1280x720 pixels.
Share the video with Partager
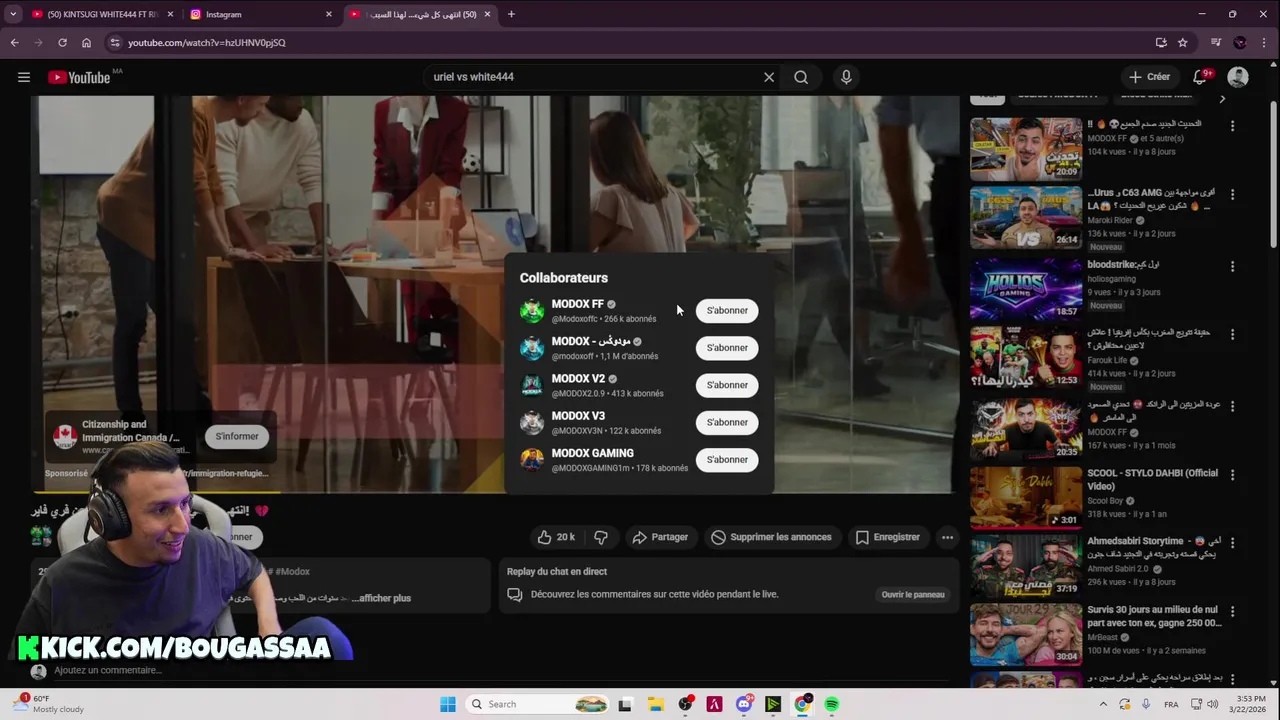pyautogui.click(x=660, y=537)
